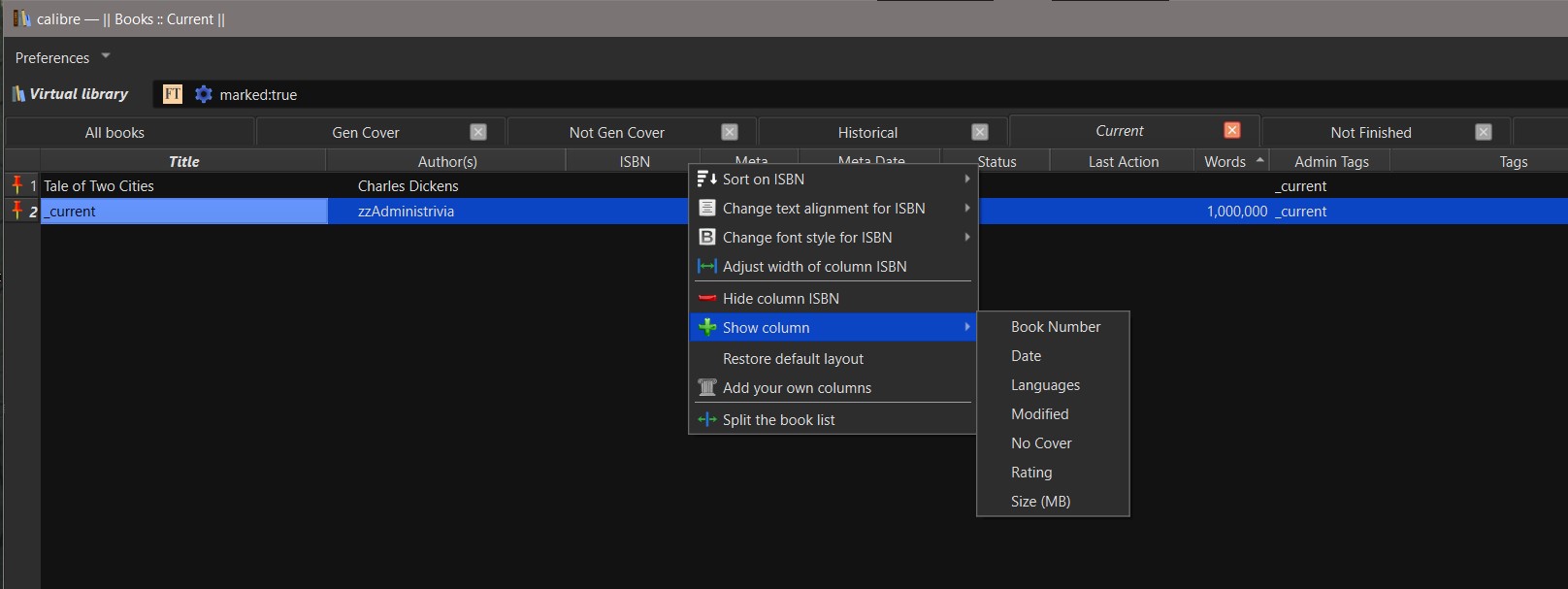Click the Split the book list icon
The height and width of the screenshot is (589, 1568).
707,419
